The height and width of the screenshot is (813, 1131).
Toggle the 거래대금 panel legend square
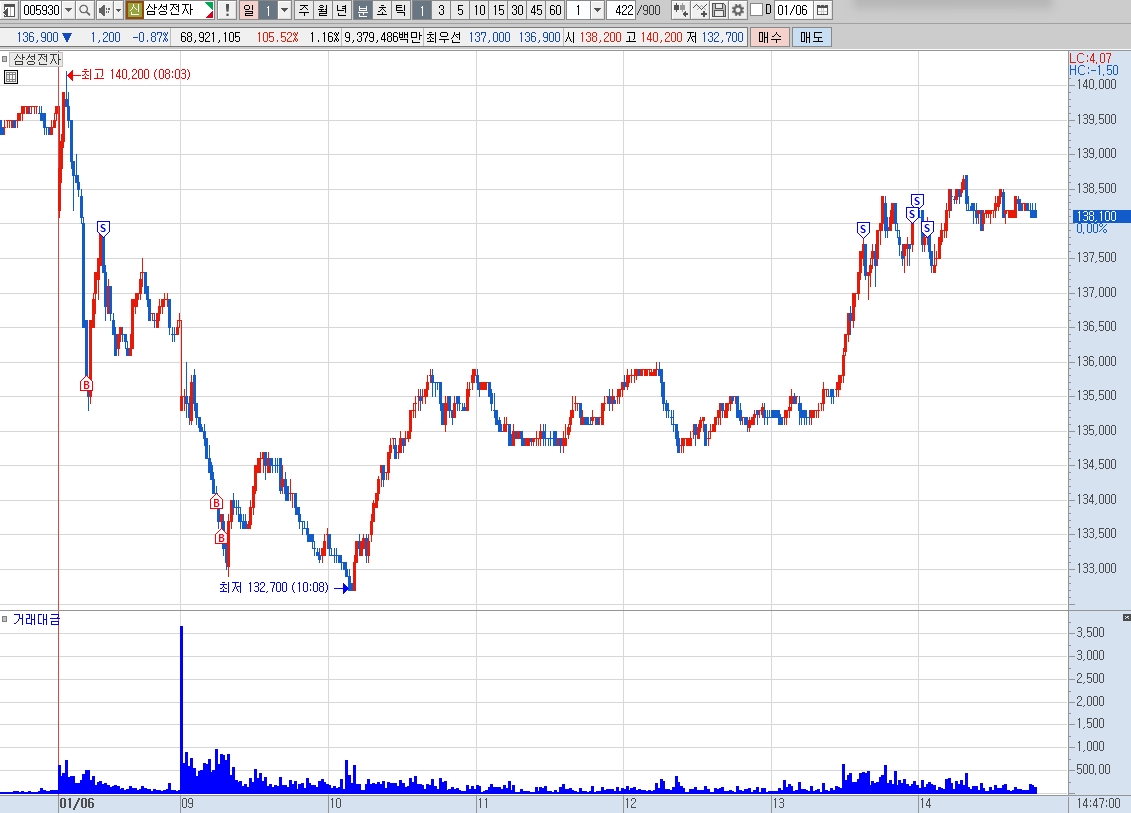(4, 619)
